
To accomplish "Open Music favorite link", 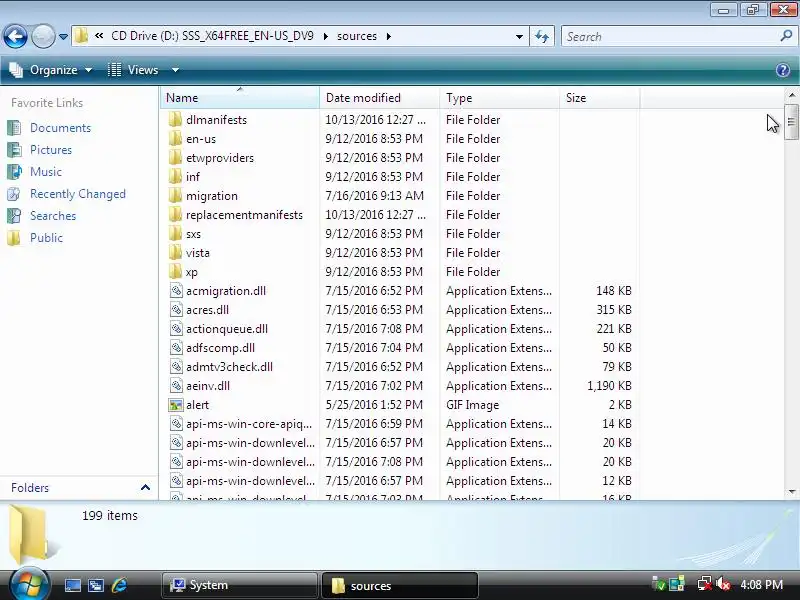I will pyautogui.click(x=45, y=172).
